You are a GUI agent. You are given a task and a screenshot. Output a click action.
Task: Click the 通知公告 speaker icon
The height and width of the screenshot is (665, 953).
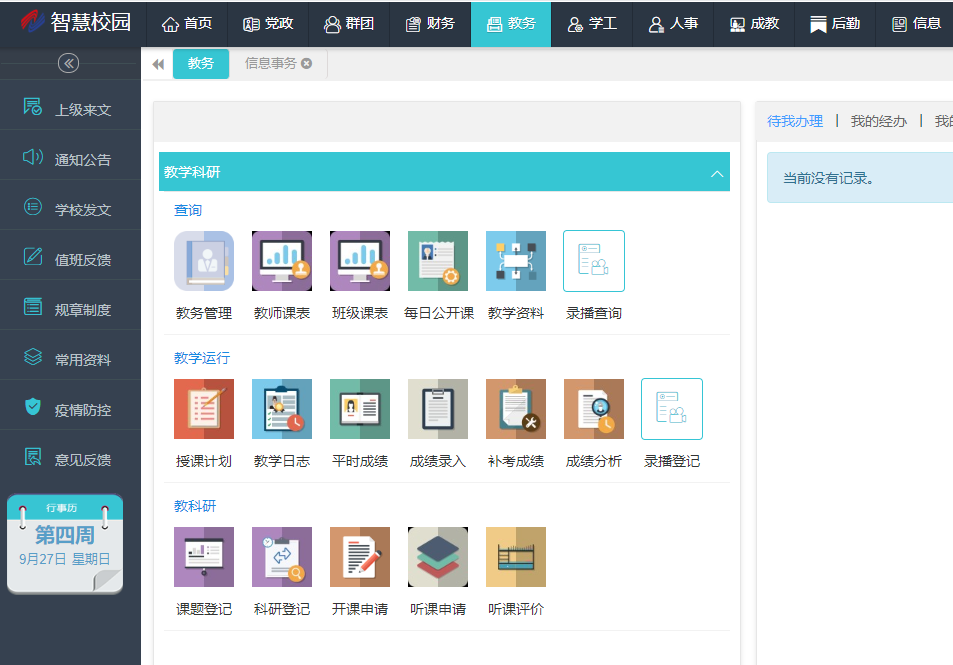tap(33, 157)
